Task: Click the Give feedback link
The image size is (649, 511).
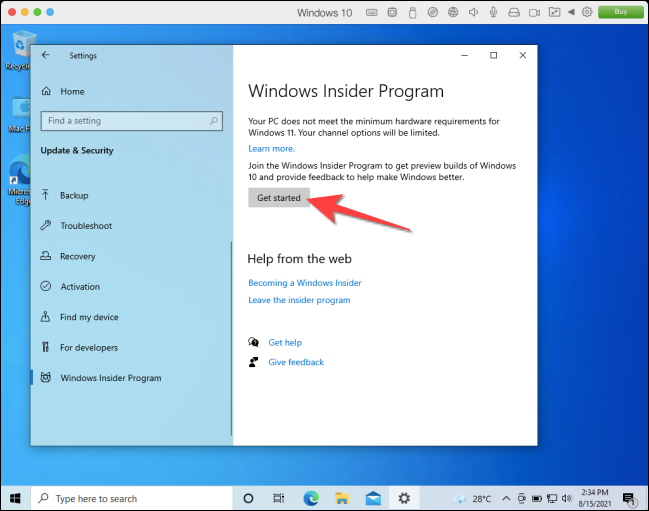Action: point(296,362)
